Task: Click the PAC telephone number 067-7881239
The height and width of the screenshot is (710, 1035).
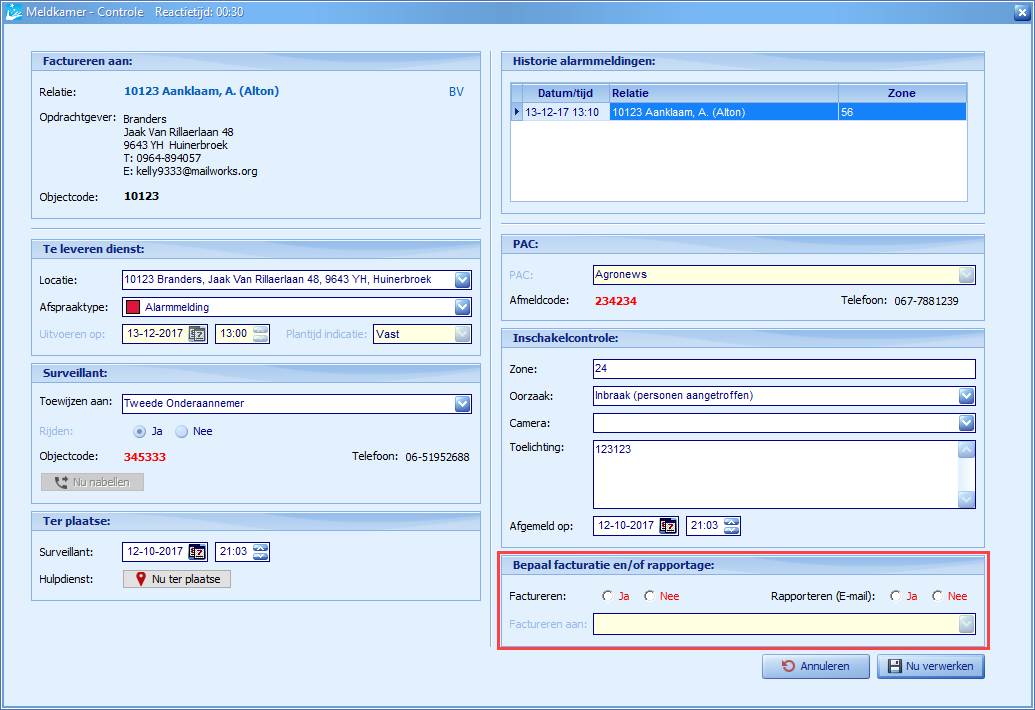Action: (926, 301)
